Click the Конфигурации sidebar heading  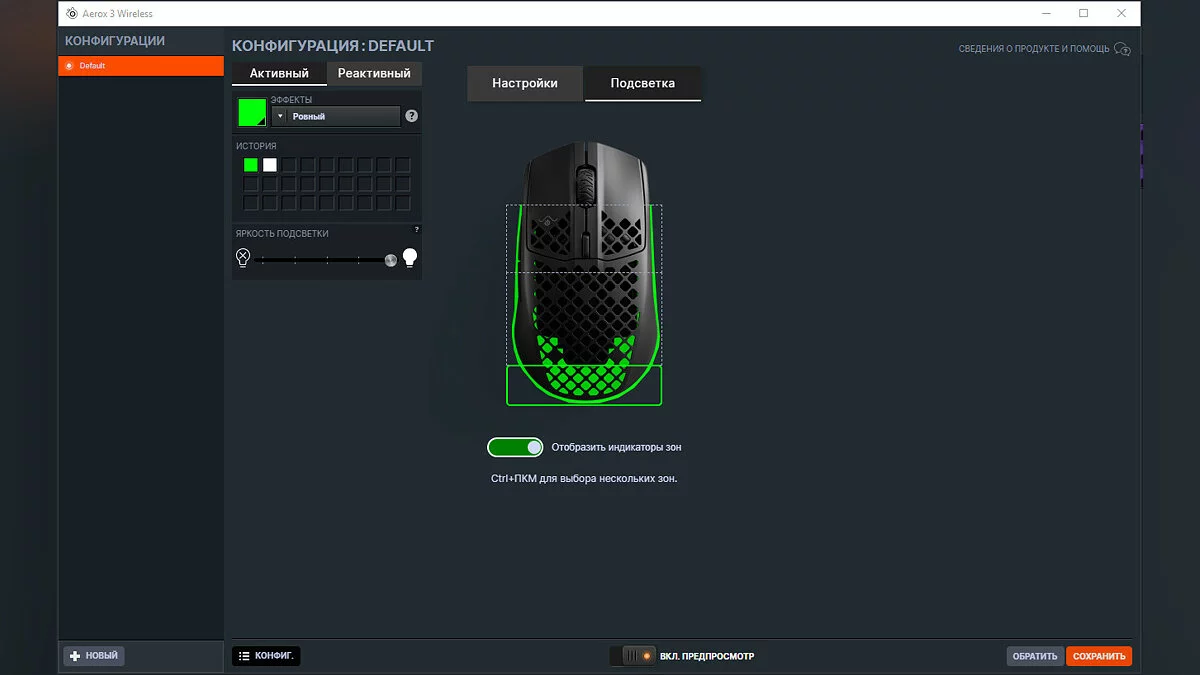coord(115,41)
